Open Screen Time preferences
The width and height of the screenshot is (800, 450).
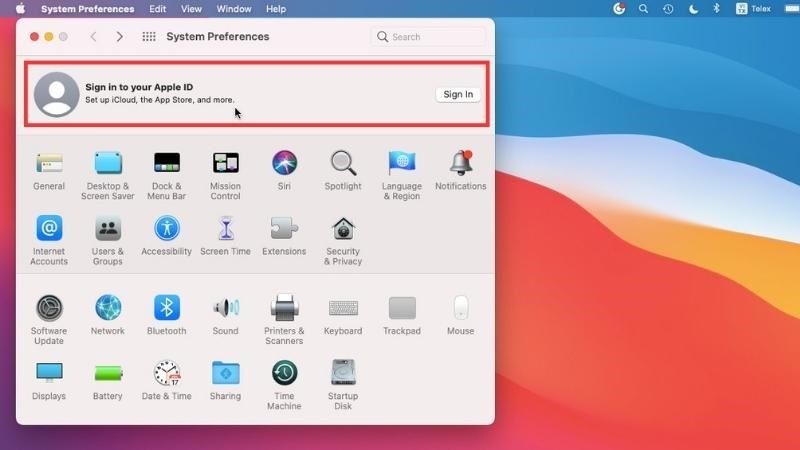point(226,236)
